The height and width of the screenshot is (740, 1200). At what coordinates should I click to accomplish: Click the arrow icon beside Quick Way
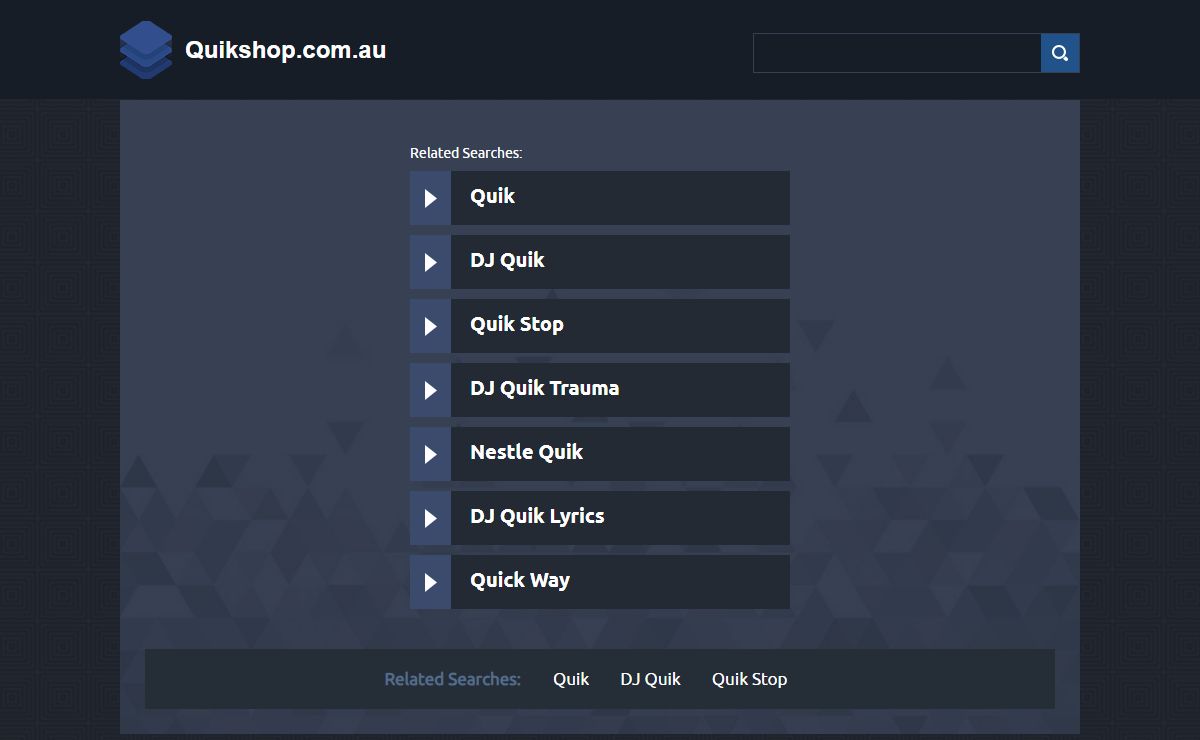[431, 582]
